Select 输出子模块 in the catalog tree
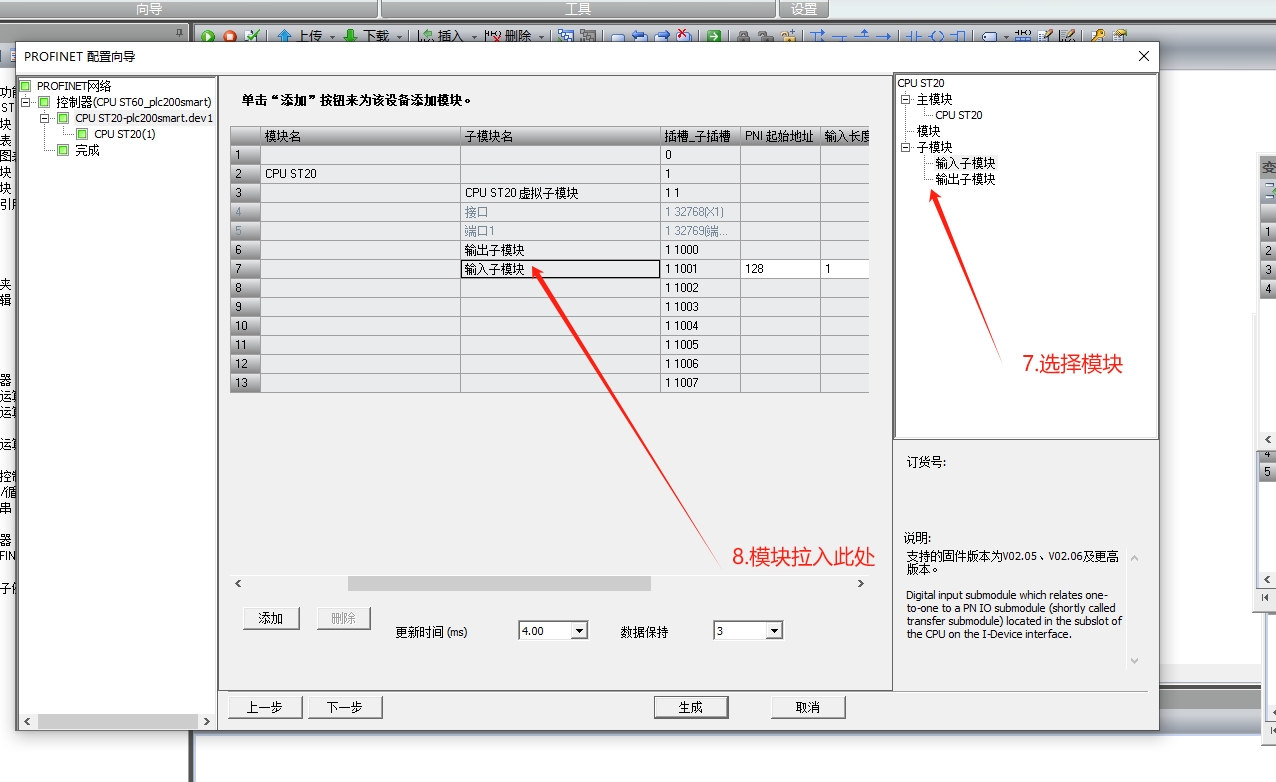1276x782 pixels. tap(965, 179)
